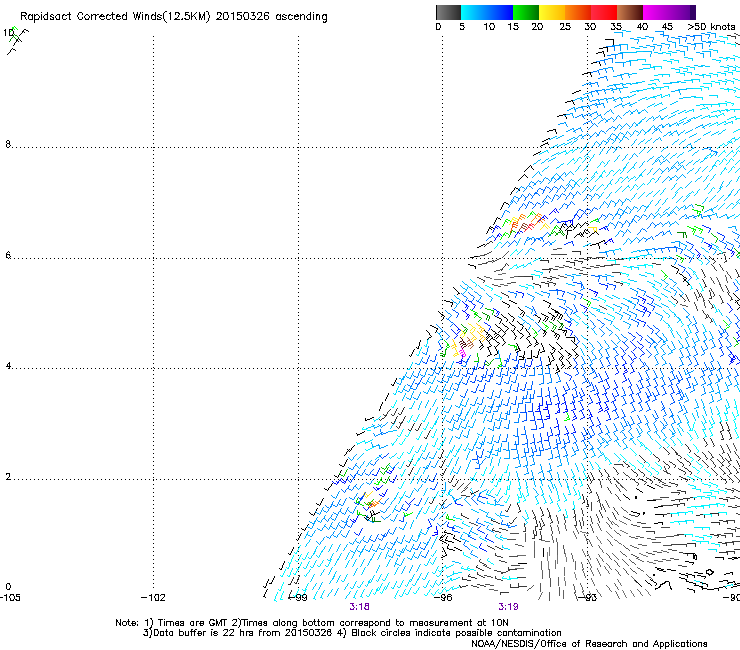The width and height of the screenshot is (740, 650).
Task: Click the cyan-to-blue 5-15 knots legend swatch
Action: pyautogui.click(x=487, y=12)
